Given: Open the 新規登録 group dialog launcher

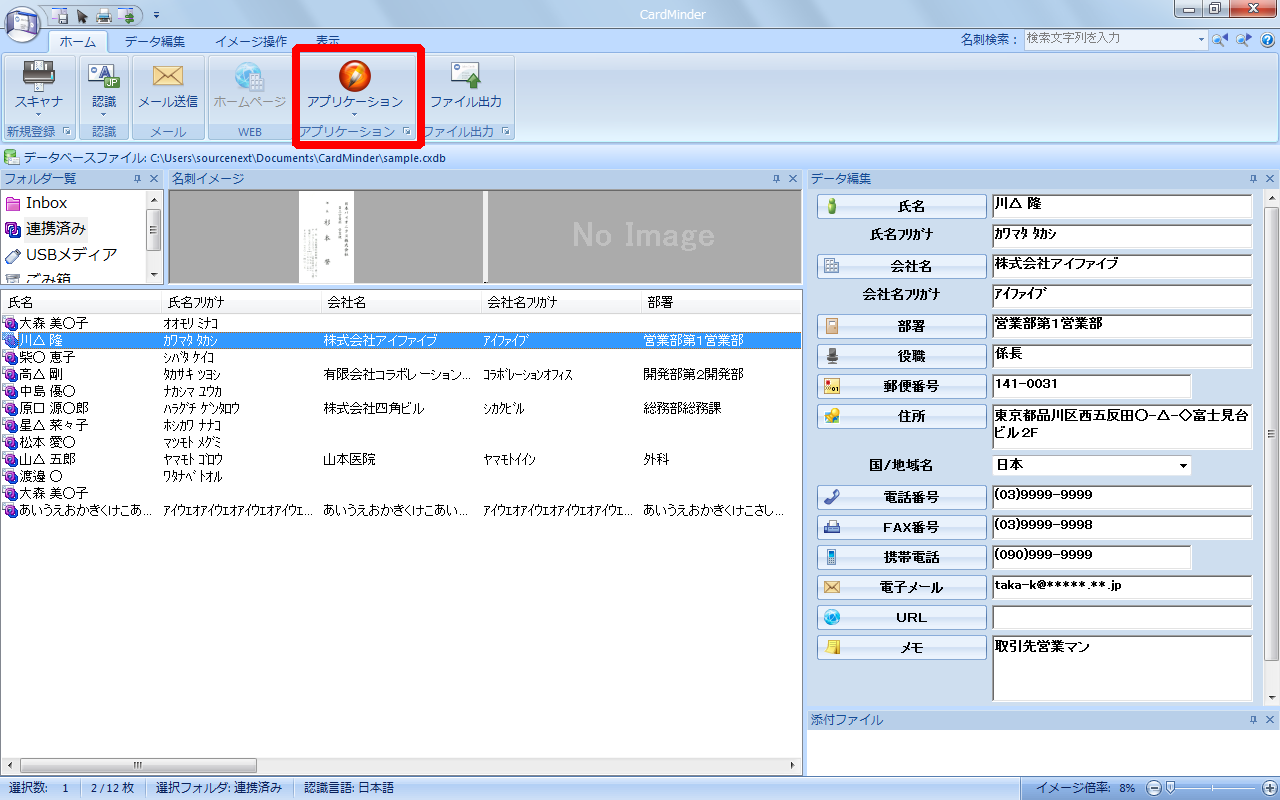Looking at the screenshot, I should pyautogui.click(x=67, y=132).
